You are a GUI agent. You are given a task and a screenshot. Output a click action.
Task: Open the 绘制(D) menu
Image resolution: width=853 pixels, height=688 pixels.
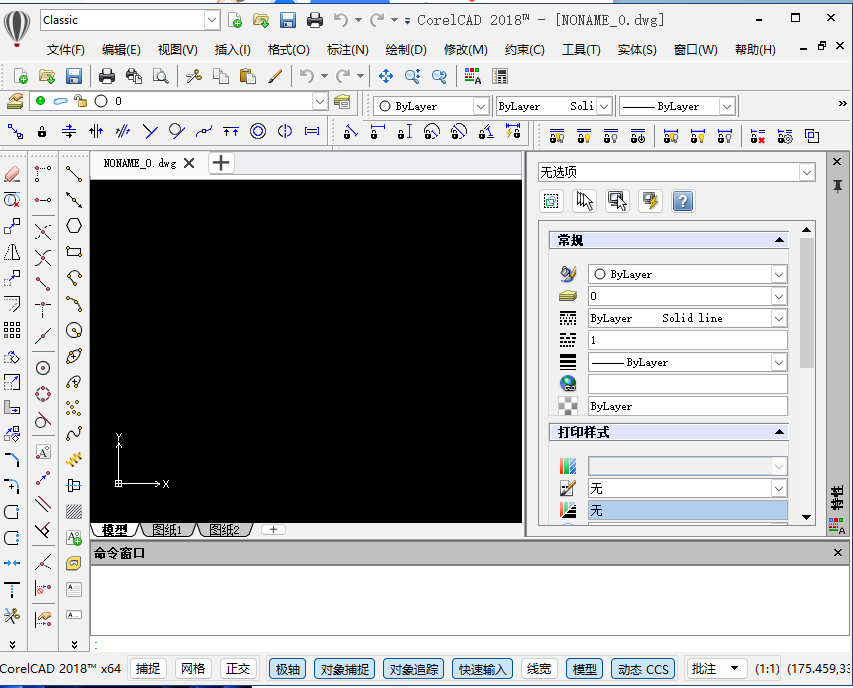pos(405,49)
